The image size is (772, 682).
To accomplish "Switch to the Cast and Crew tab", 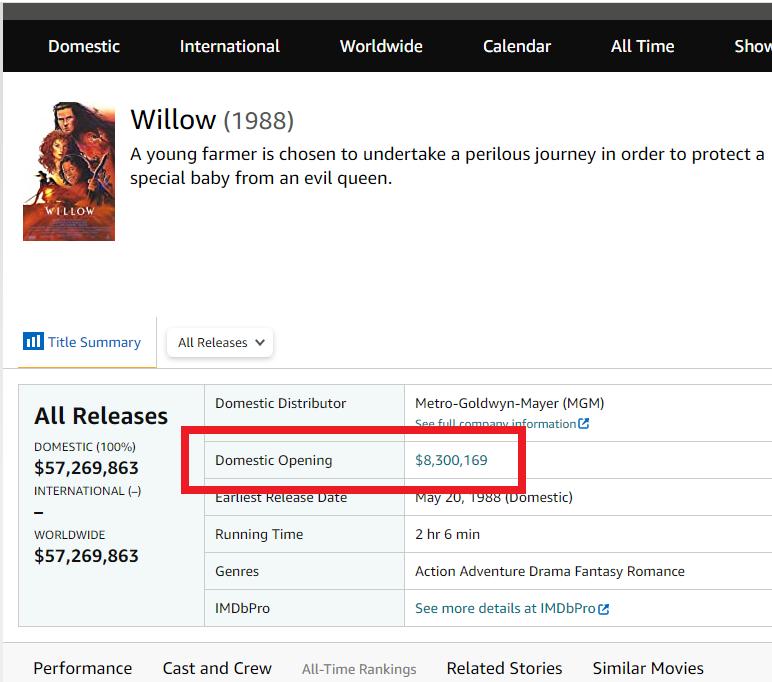I will [x=217, y=668].
